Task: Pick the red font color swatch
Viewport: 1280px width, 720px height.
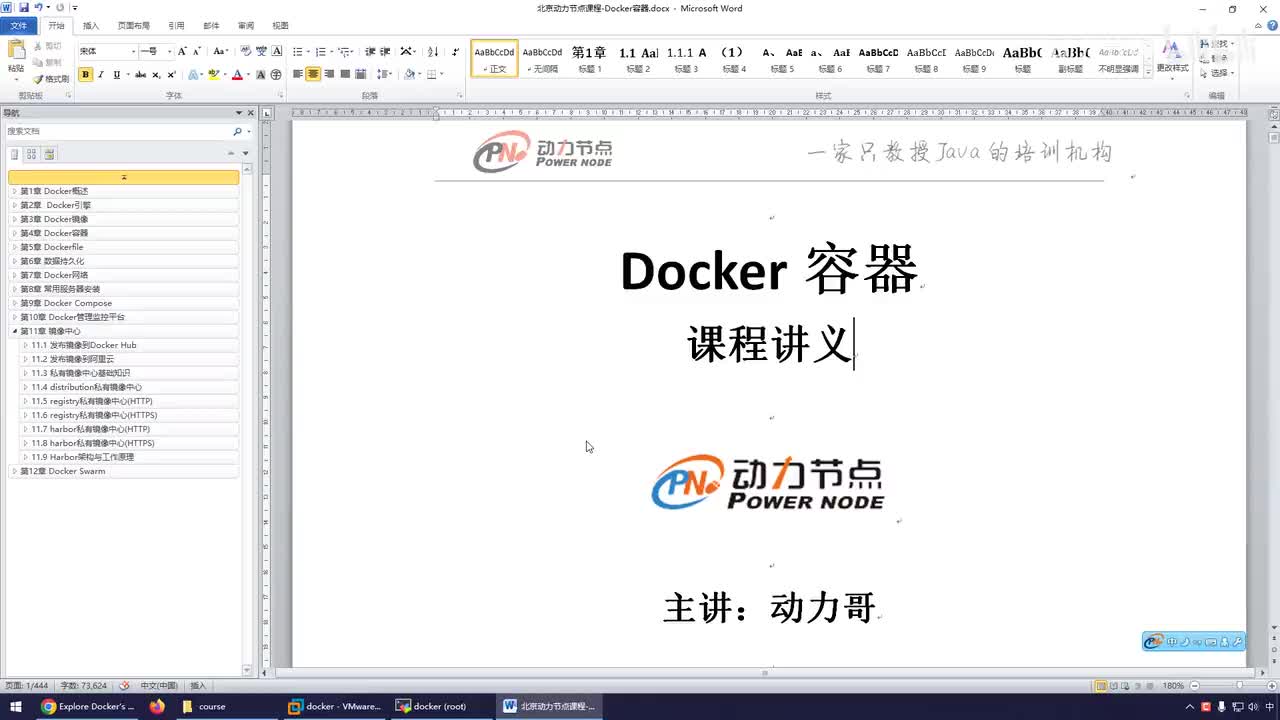Action: coord(237,75)
